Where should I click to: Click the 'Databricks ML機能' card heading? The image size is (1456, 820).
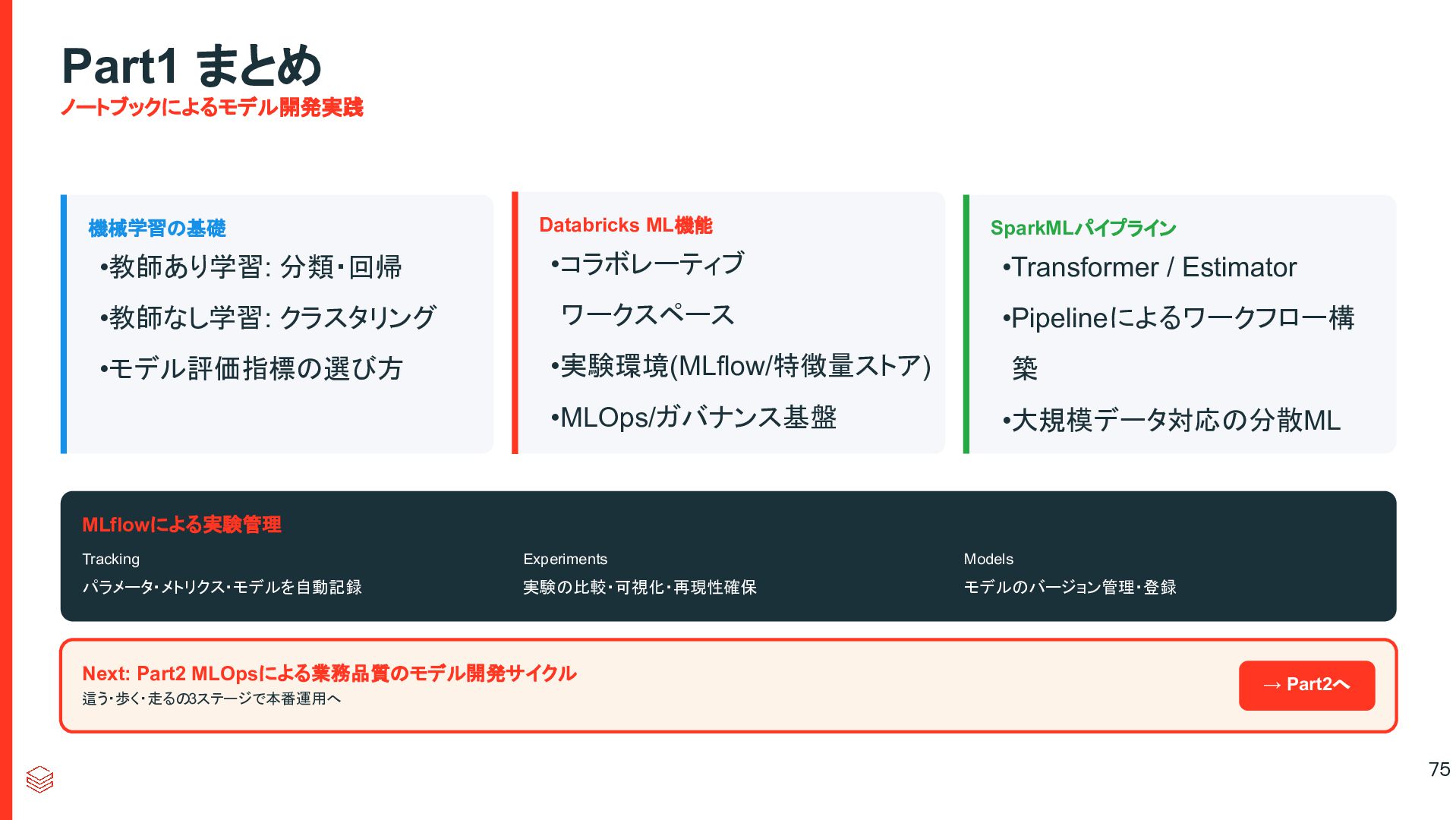click(626, 225)
